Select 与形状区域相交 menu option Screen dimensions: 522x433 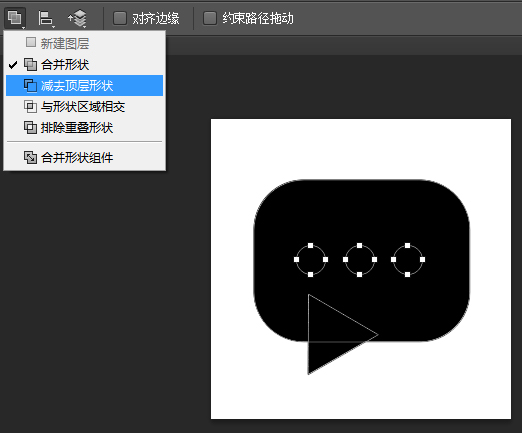(85, 107)
